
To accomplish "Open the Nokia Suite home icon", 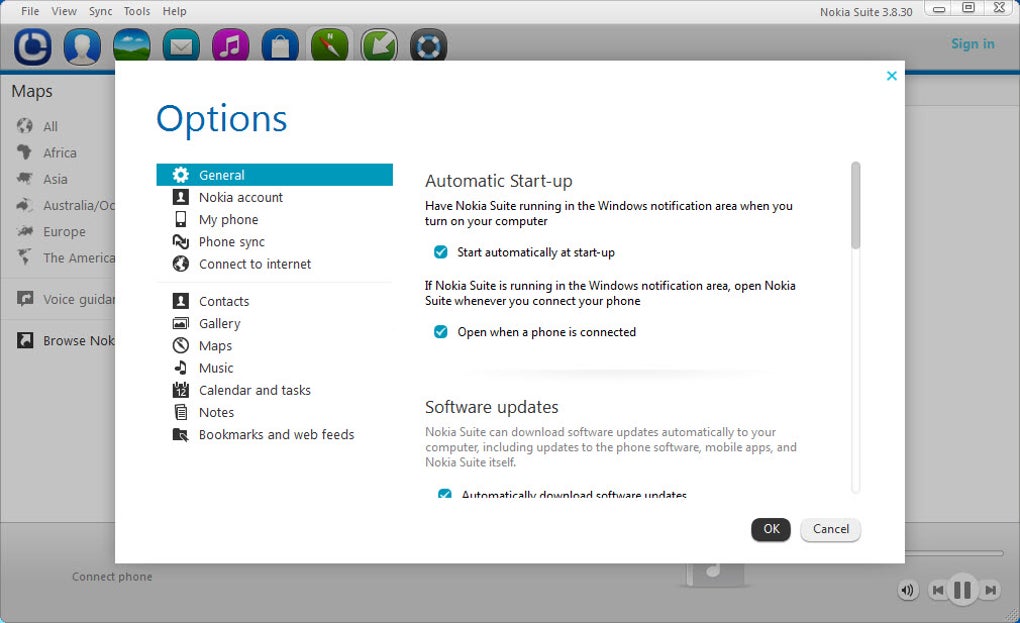I will point(33,46).
